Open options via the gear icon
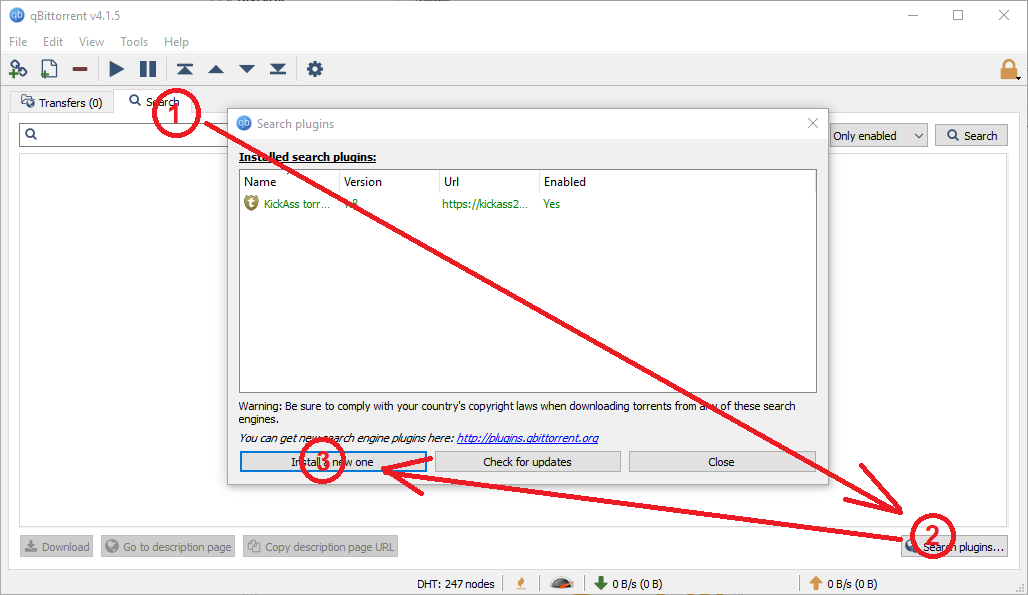Viewport: 1028px width, 595px height. (x=315, y=69)
